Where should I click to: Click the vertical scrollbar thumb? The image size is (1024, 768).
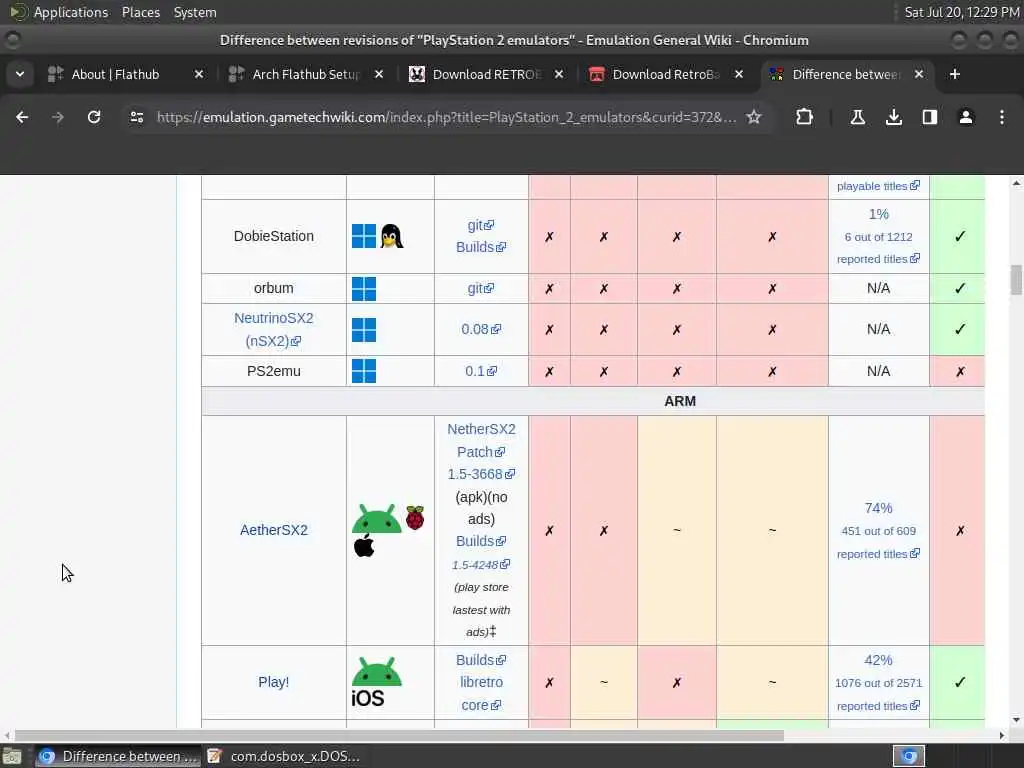click(1016, 280)
